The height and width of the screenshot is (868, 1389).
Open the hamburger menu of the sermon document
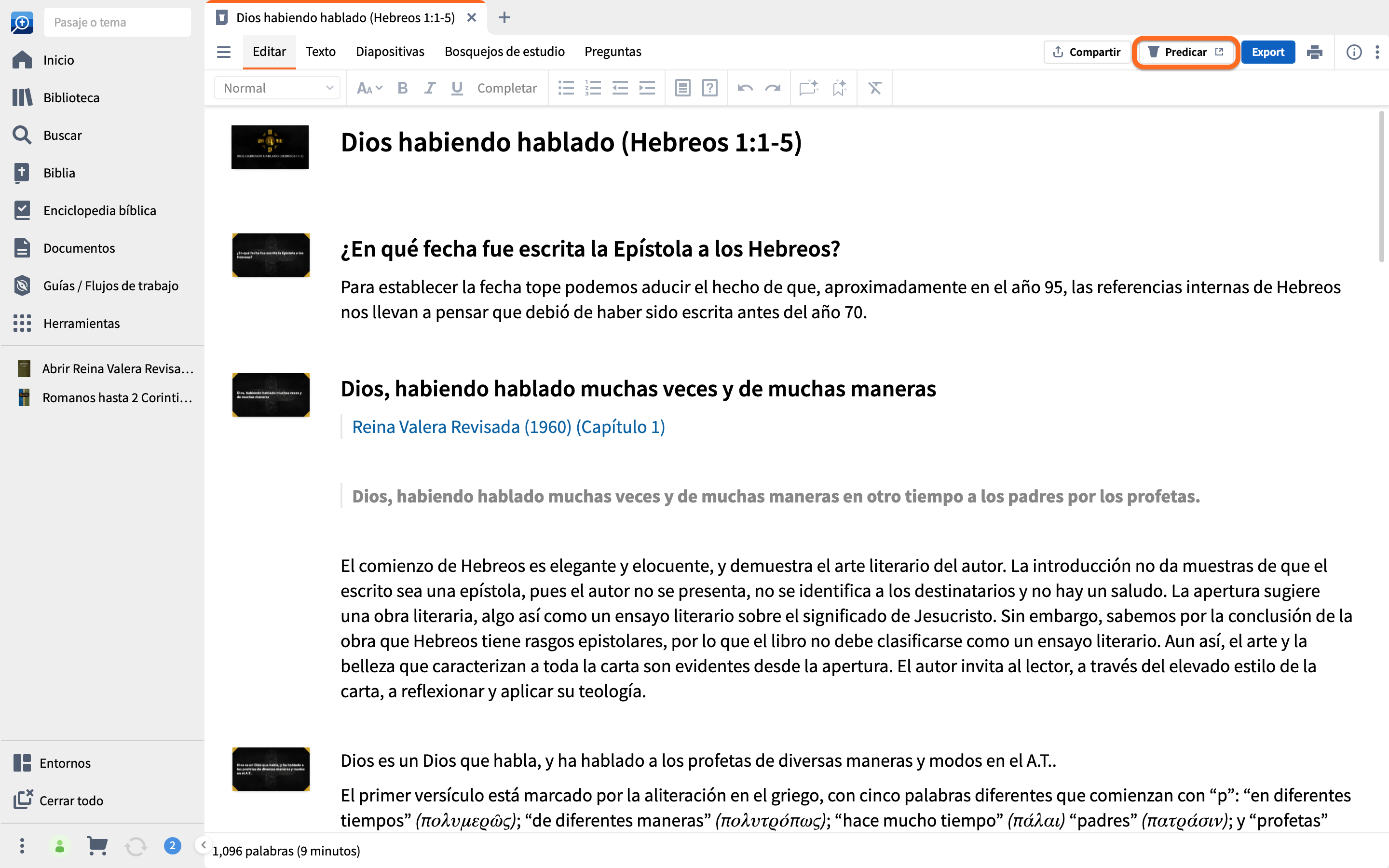[223, 52]
